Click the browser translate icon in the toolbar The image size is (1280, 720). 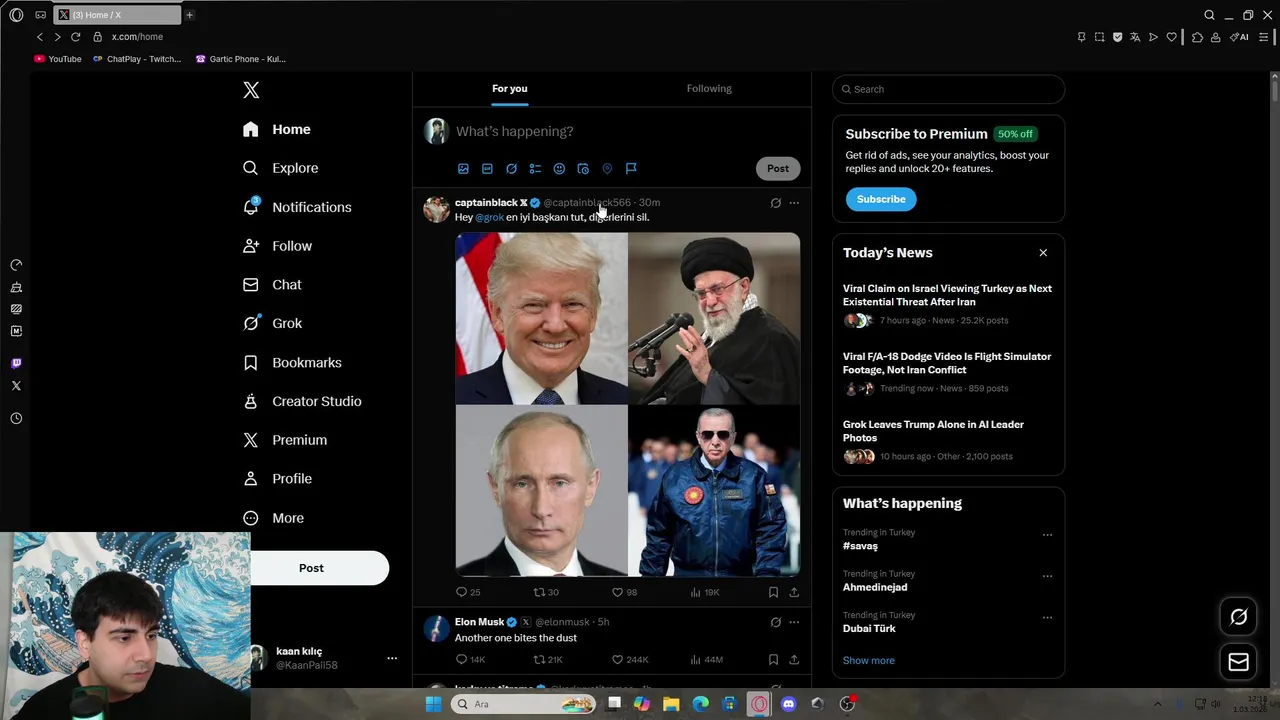1135,37
